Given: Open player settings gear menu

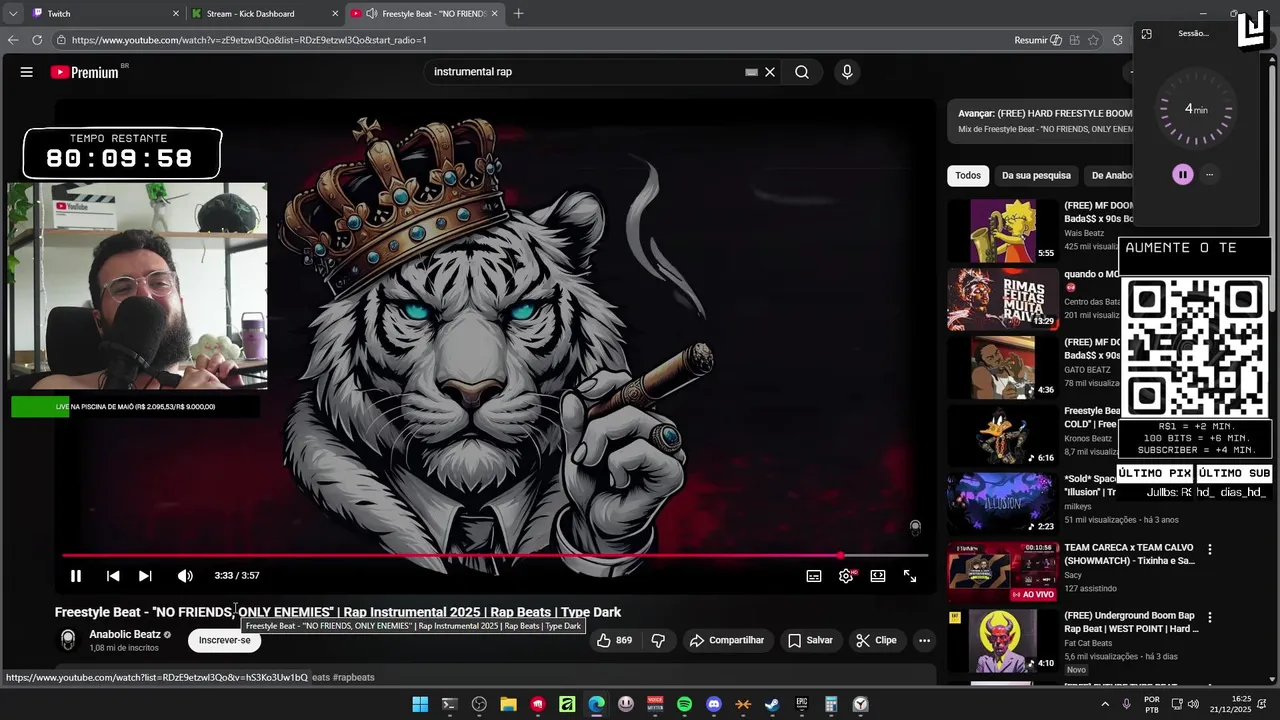Looking at the screenshot, I should click(x=846, y=576).
